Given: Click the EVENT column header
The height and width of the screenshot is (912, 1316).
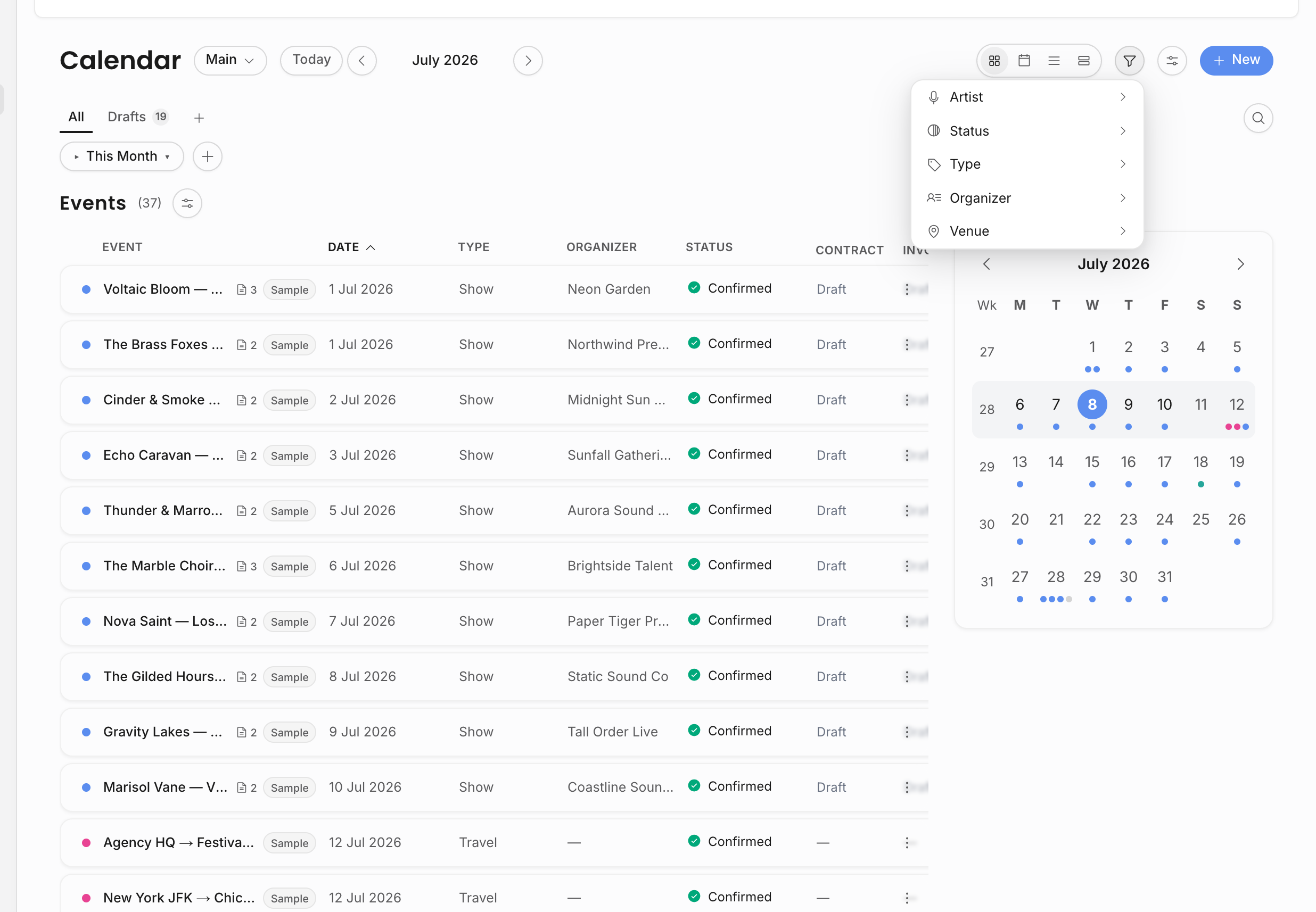Looking at the screenshot, I should 122,247.
